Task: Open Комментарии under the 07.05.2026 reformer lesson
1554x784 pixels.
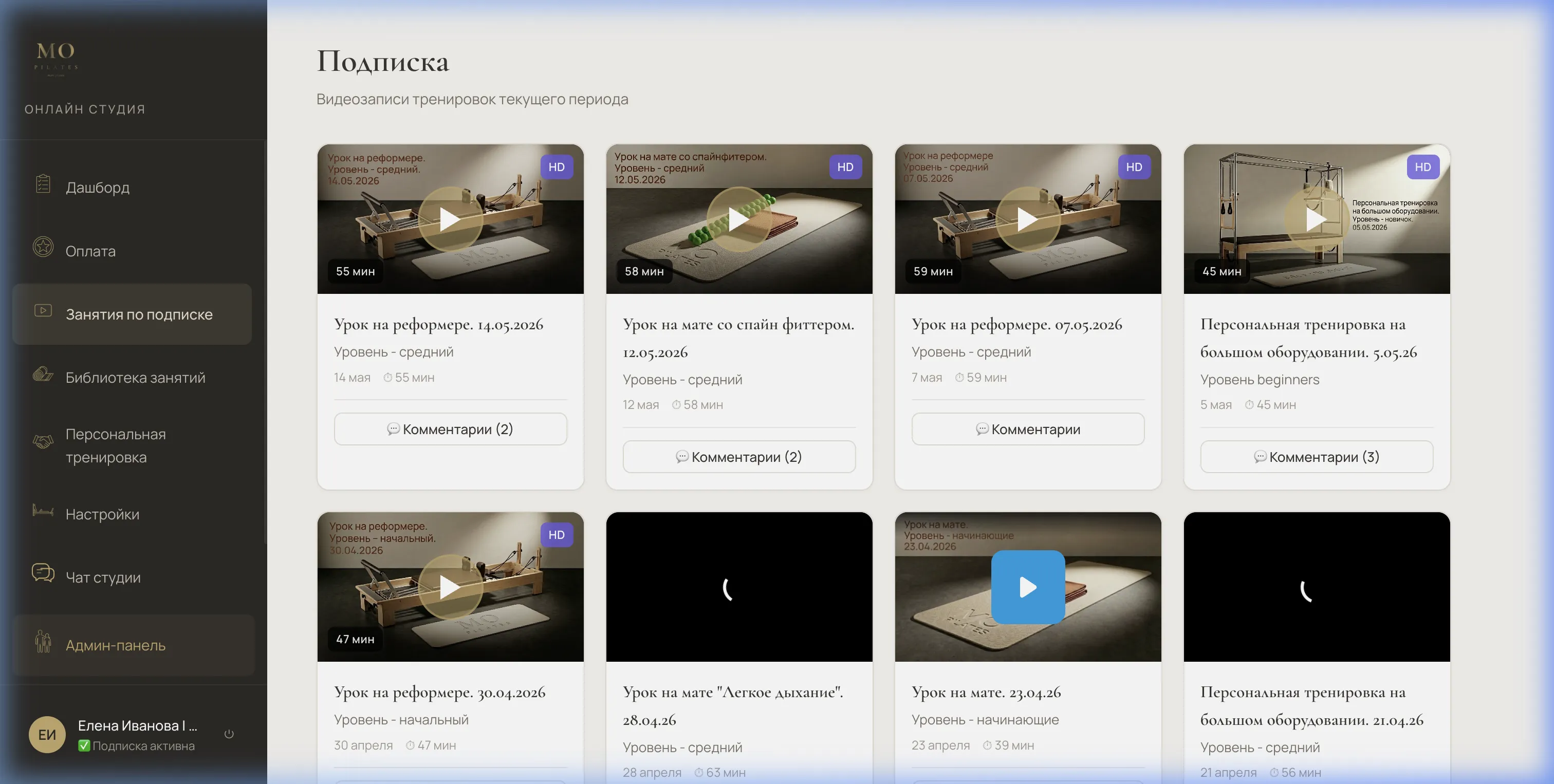Action: coord(1027,429)
